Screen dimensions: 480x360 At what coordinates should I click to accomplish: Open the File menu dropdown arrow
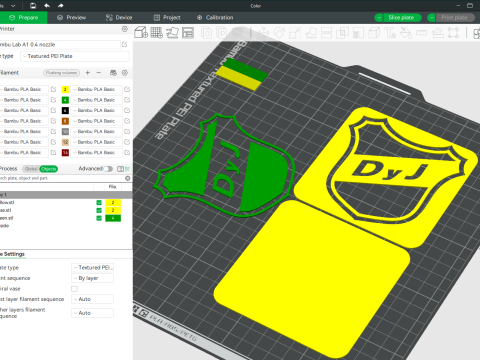13,6
